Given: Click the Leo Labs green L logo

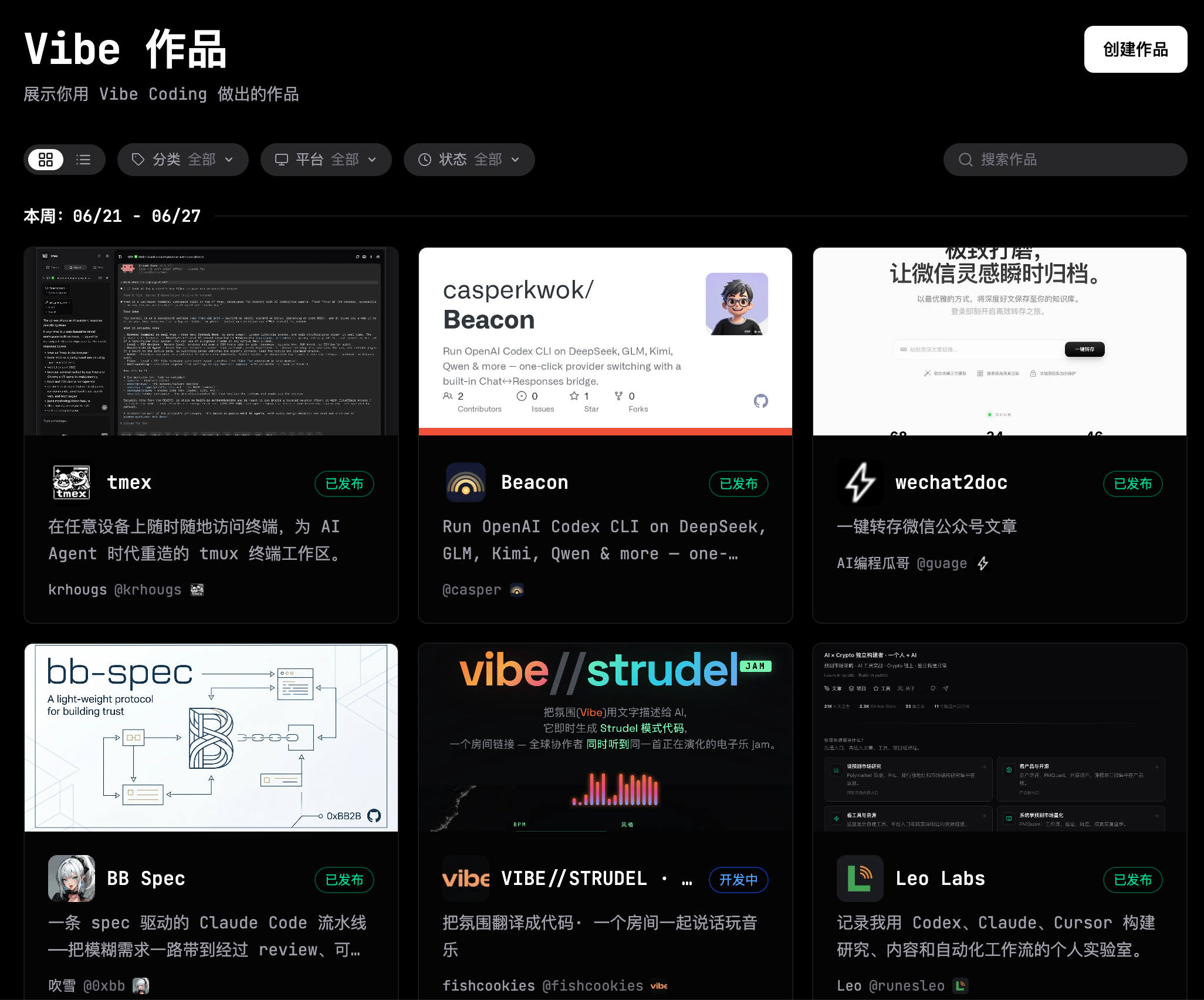Looking at the screenshot, I should tap(860, 879).
